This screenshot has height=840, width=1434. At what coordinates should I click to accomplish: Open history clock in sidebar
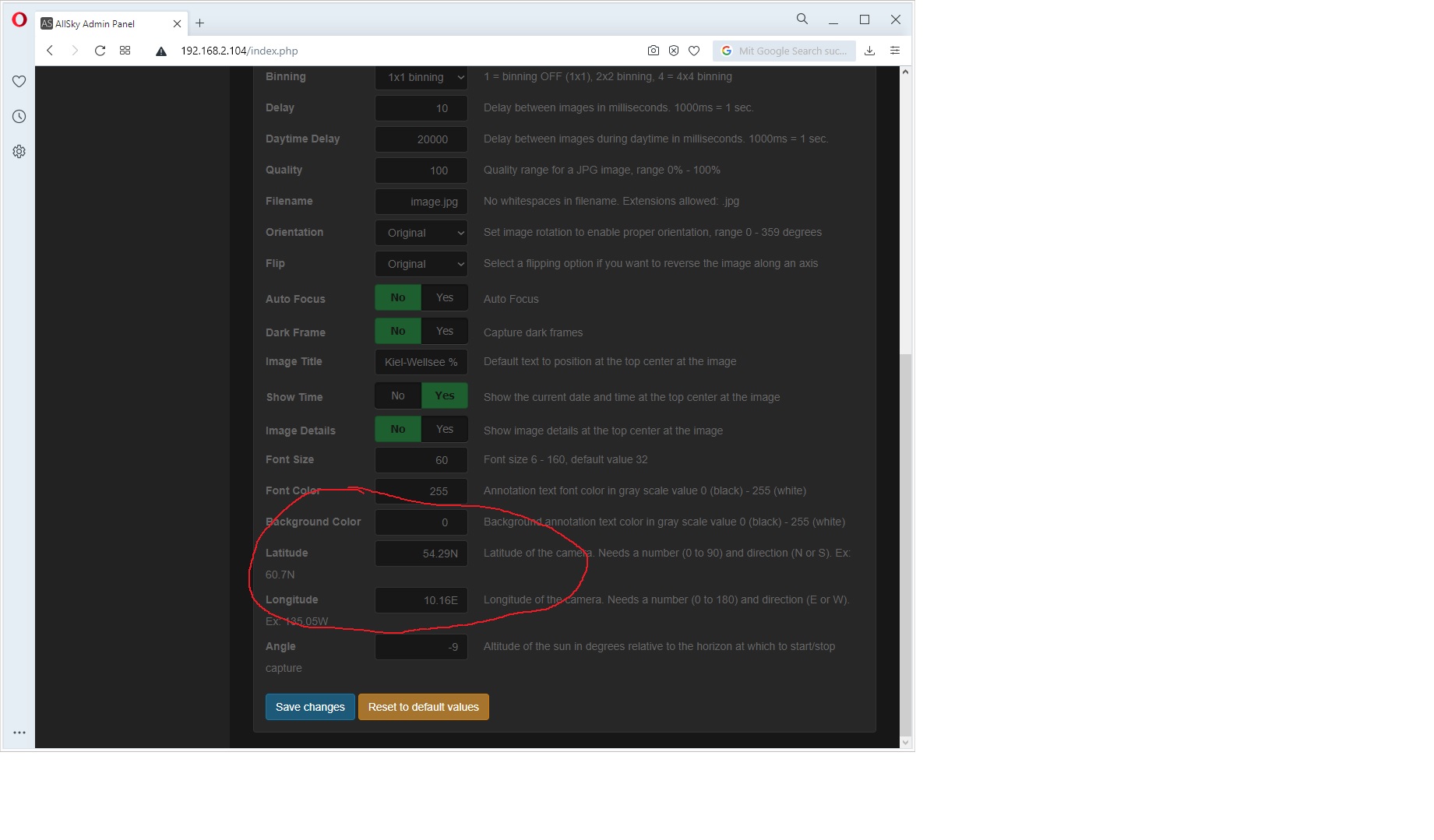(19, 116)
